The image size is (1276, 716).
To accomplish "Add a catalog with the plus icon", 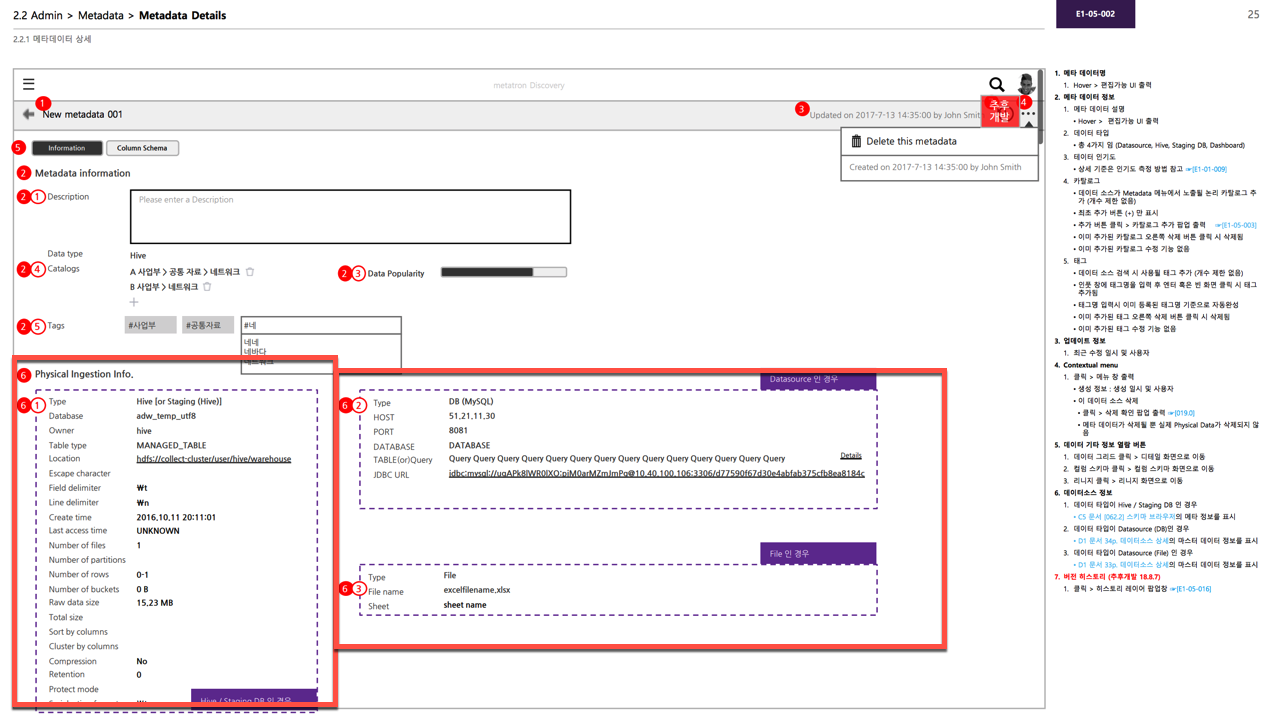I will pos(134,302).
